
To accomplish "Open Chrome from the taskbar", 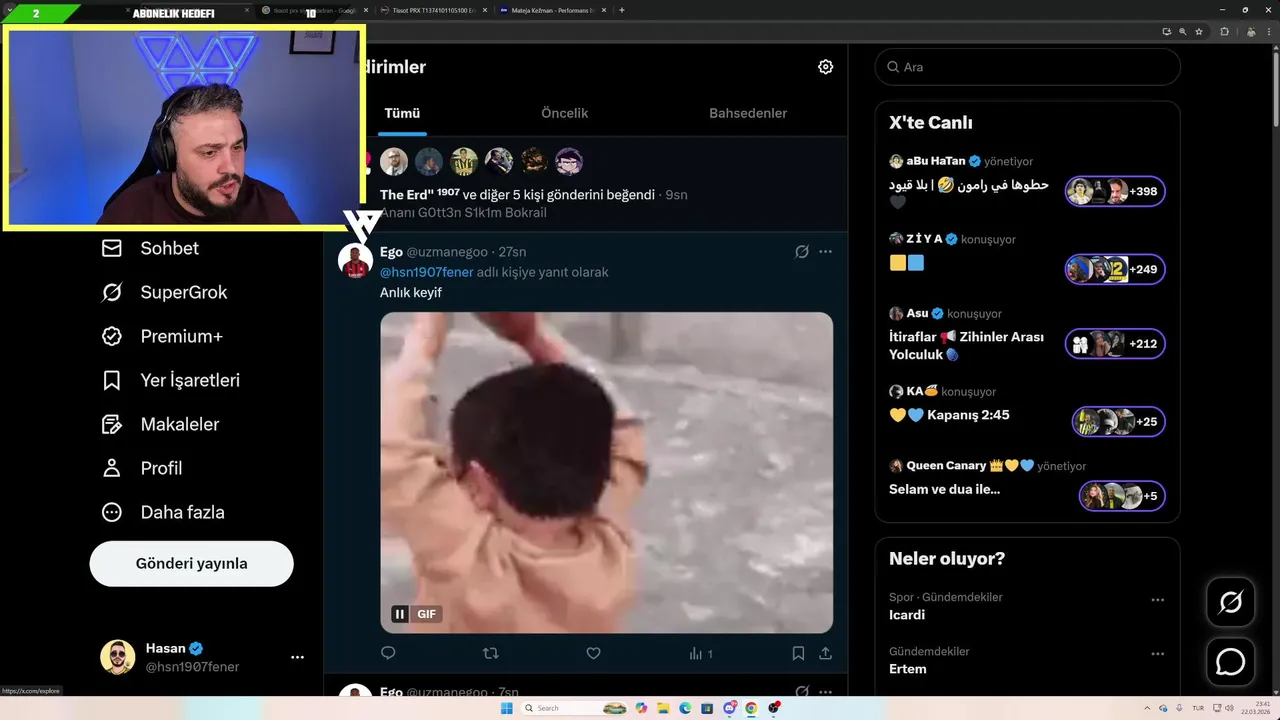I will click(x=751, y=708).
